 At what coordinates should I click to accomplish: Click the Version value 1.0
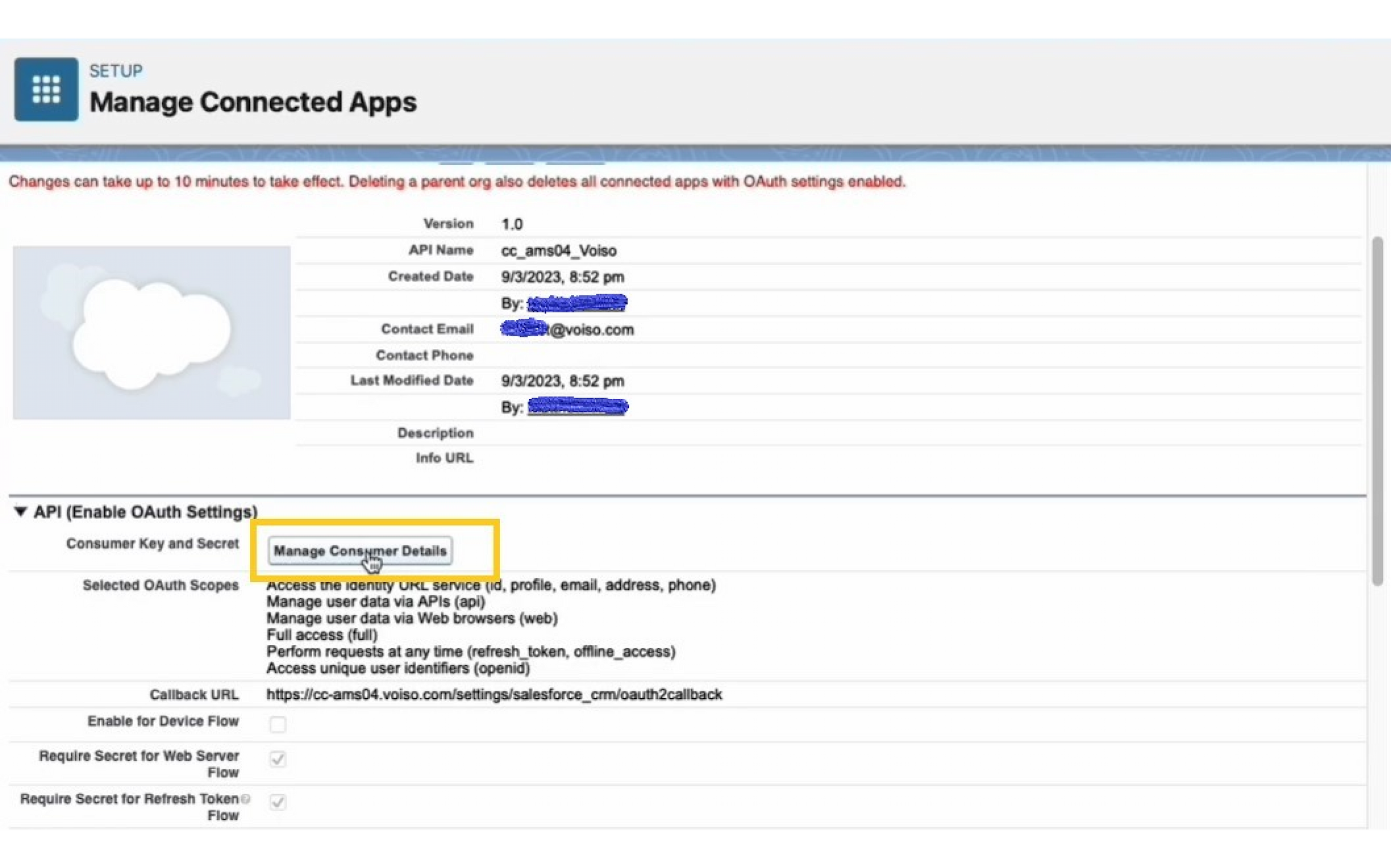point(512,224)
